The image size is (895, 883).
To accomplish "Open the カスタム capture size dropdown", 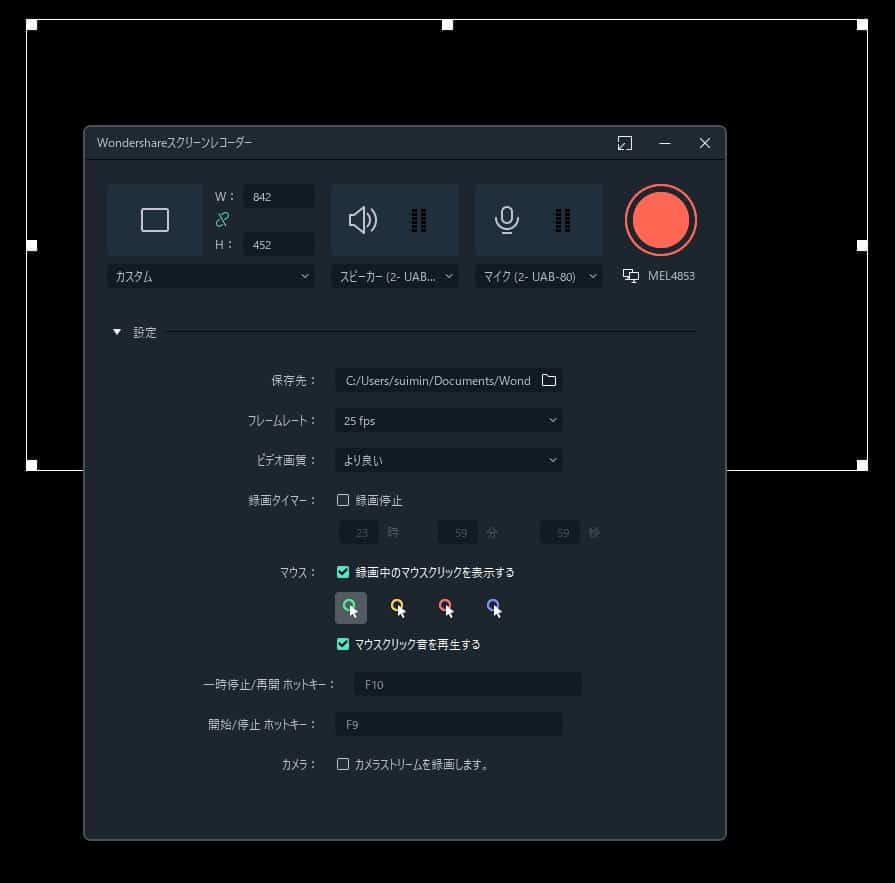I will click(211, 276).
